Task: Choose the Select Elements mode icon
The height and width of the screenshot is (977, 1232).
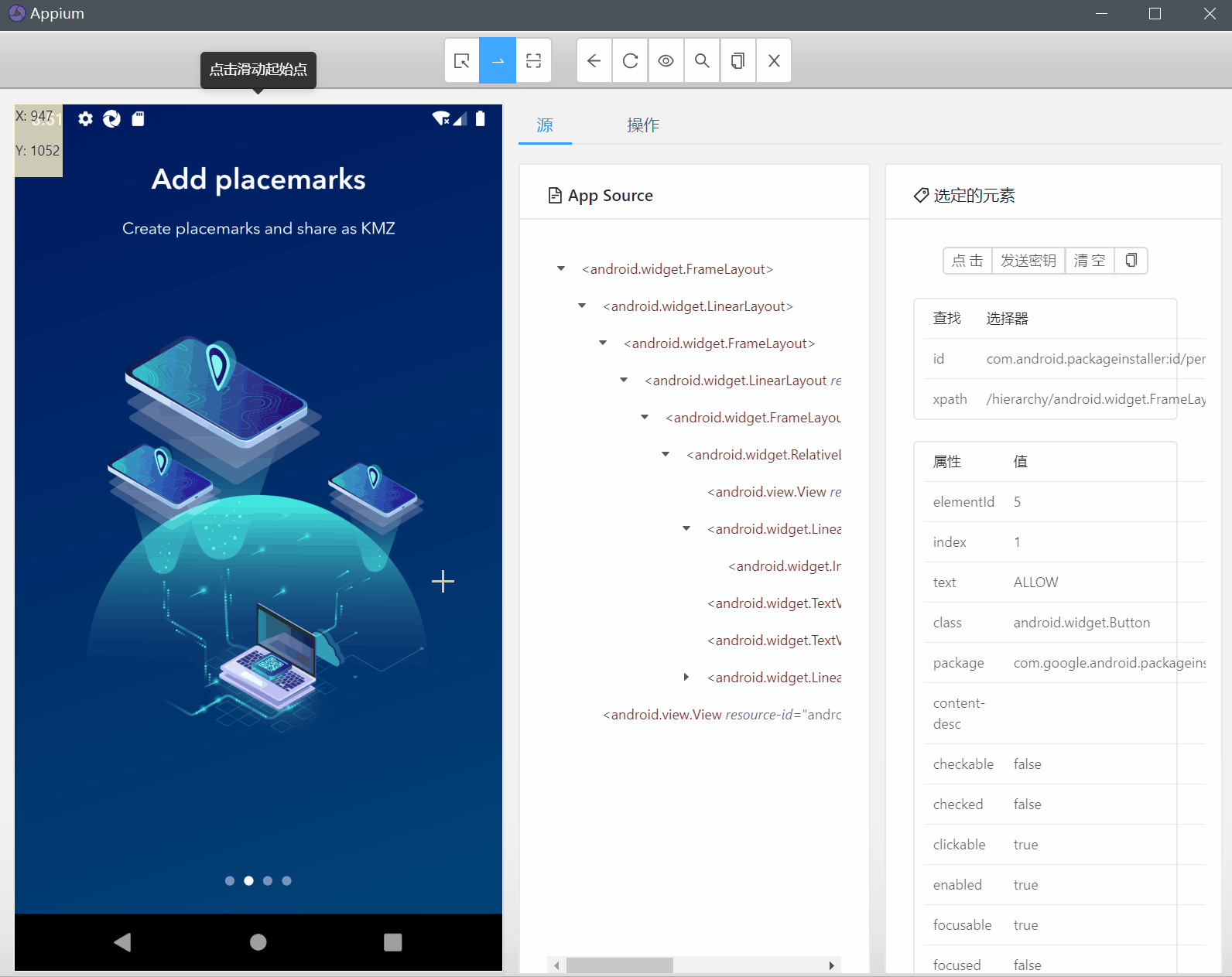Action: [462, 60]
